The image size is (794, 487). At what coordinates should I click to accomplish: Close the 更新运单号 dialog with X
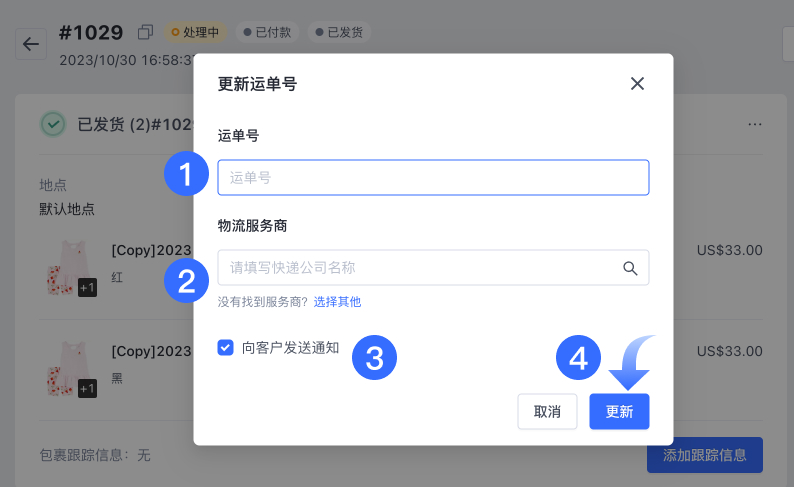pos(637,84)
